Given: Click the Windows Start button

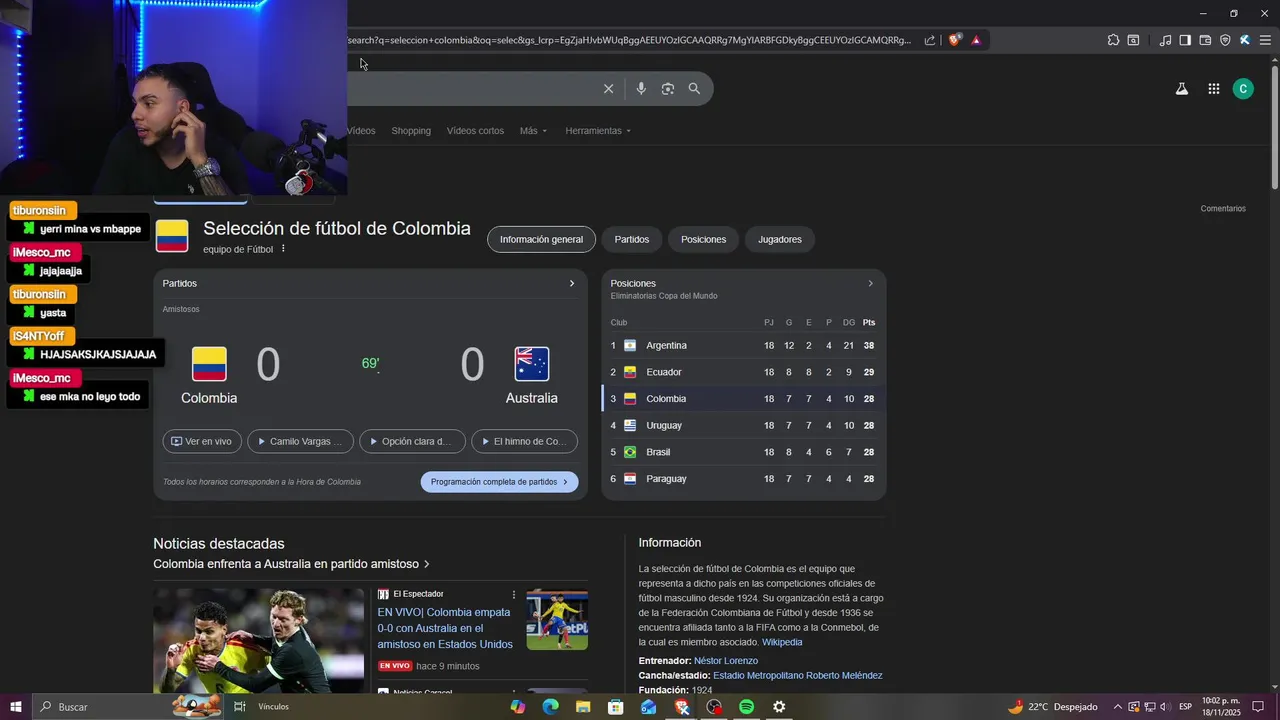Looking at the screenshot, I should pos(15,707).
